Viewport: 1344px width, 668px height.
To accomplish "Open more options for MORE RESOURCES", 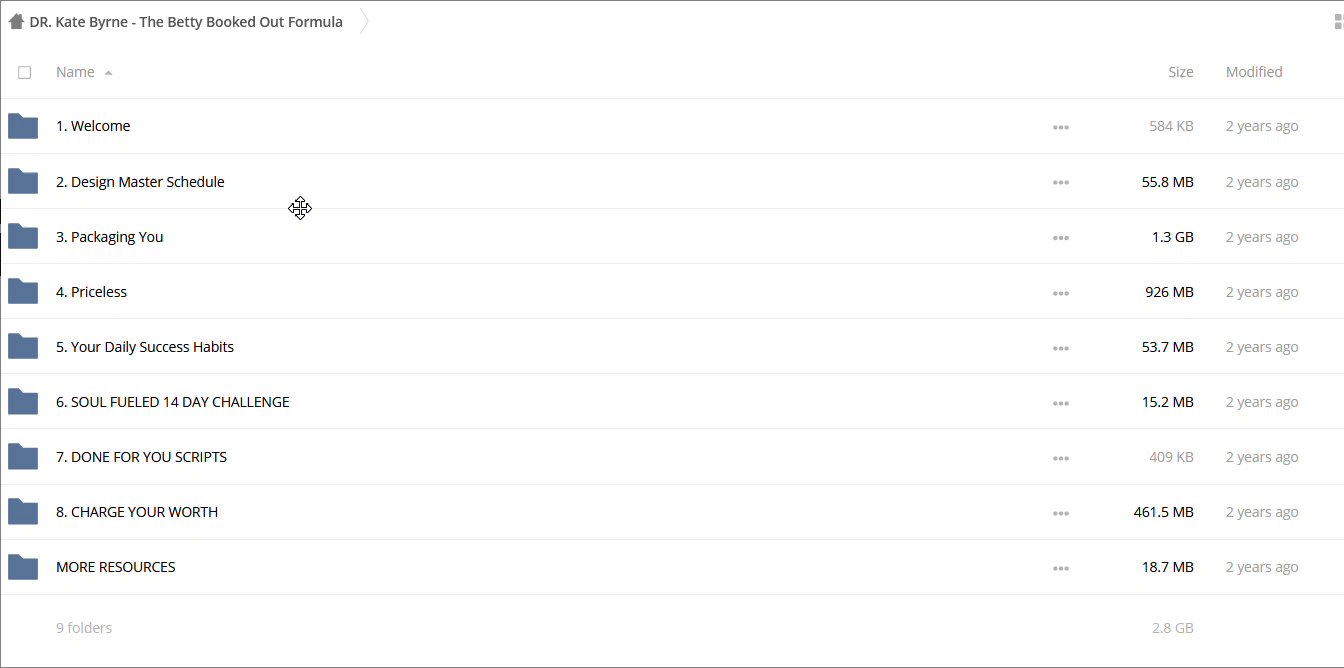I will click(1061, 568).
